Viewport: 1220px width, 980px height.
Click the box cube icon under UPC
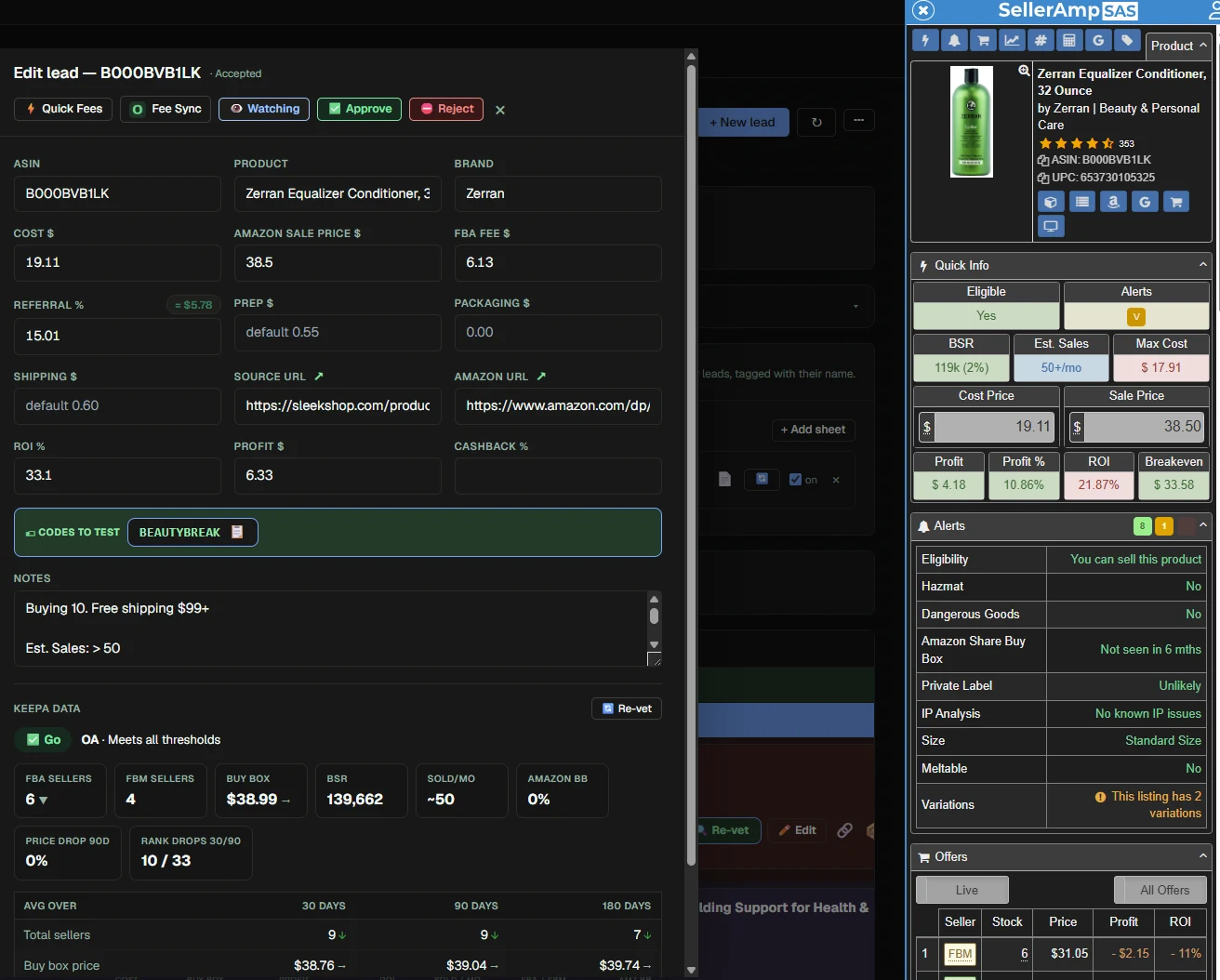(x=1051, y=202)
